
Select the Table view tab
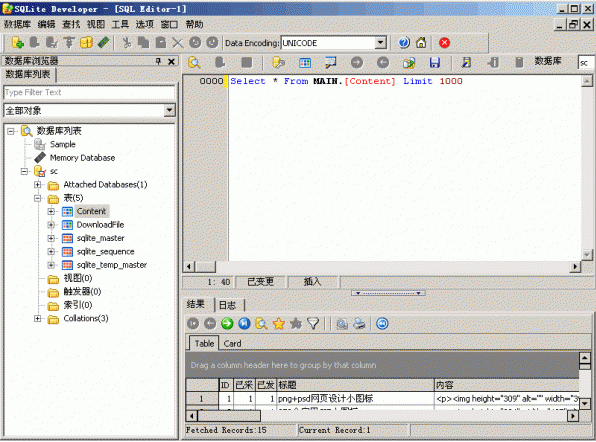click(204, 343)
